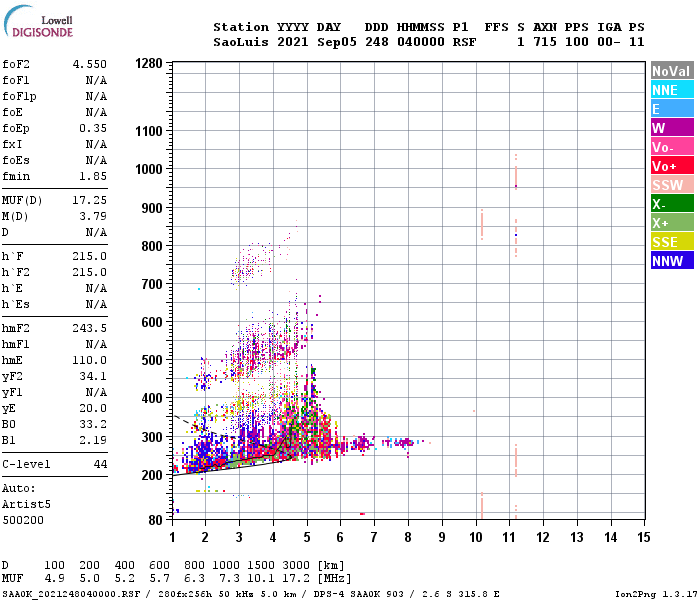
Task: Click the DDD value 248
Action: pos(377,42)
